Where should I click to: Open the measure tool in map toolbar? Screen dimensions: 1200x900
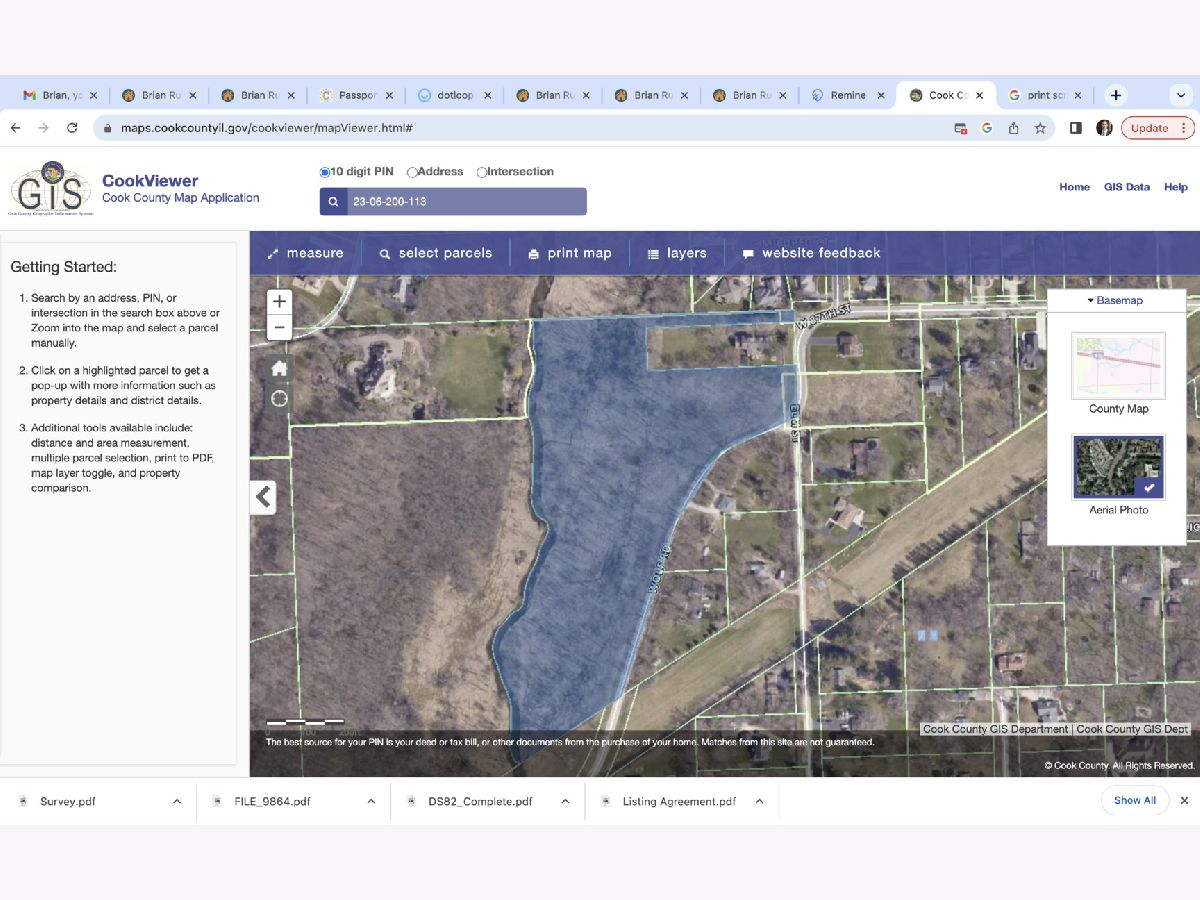[305, 253]
